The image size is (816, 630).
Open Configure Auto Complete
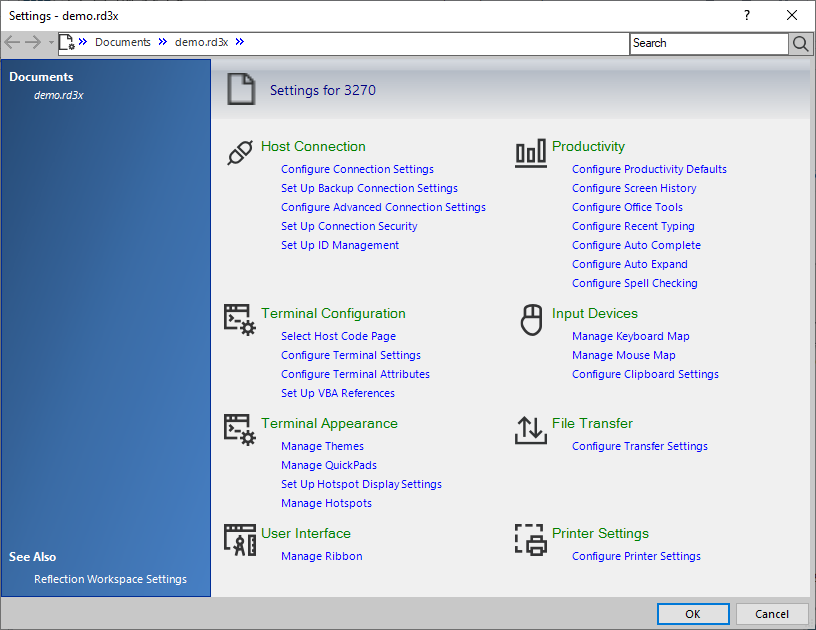(636, 245)
